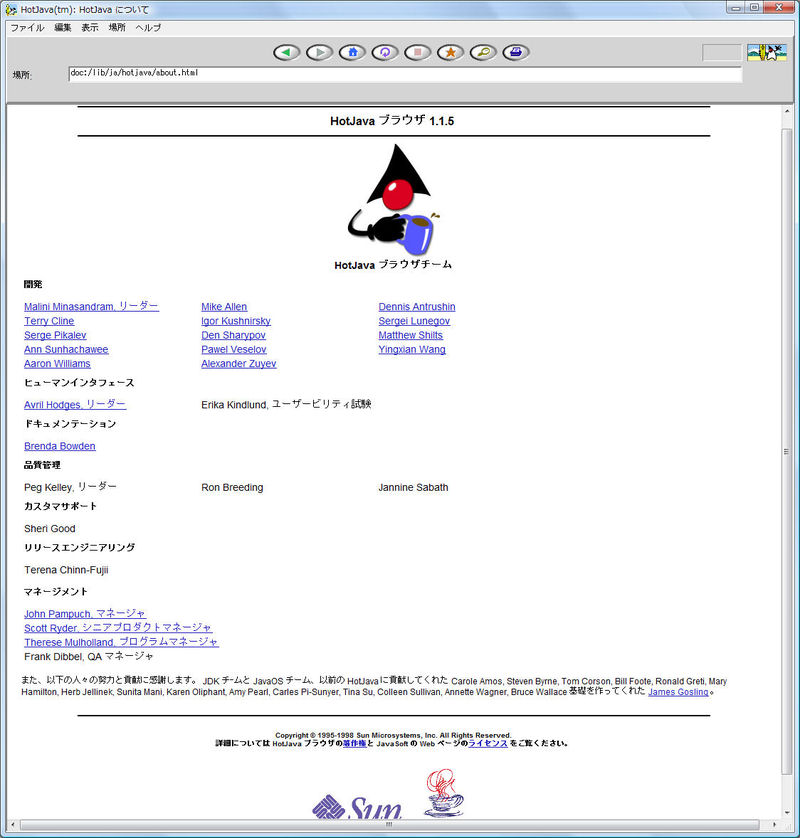Click the text Sheri Good
Image resolution: width=800 pixels, height=838 pixels.
click(50, 529)
